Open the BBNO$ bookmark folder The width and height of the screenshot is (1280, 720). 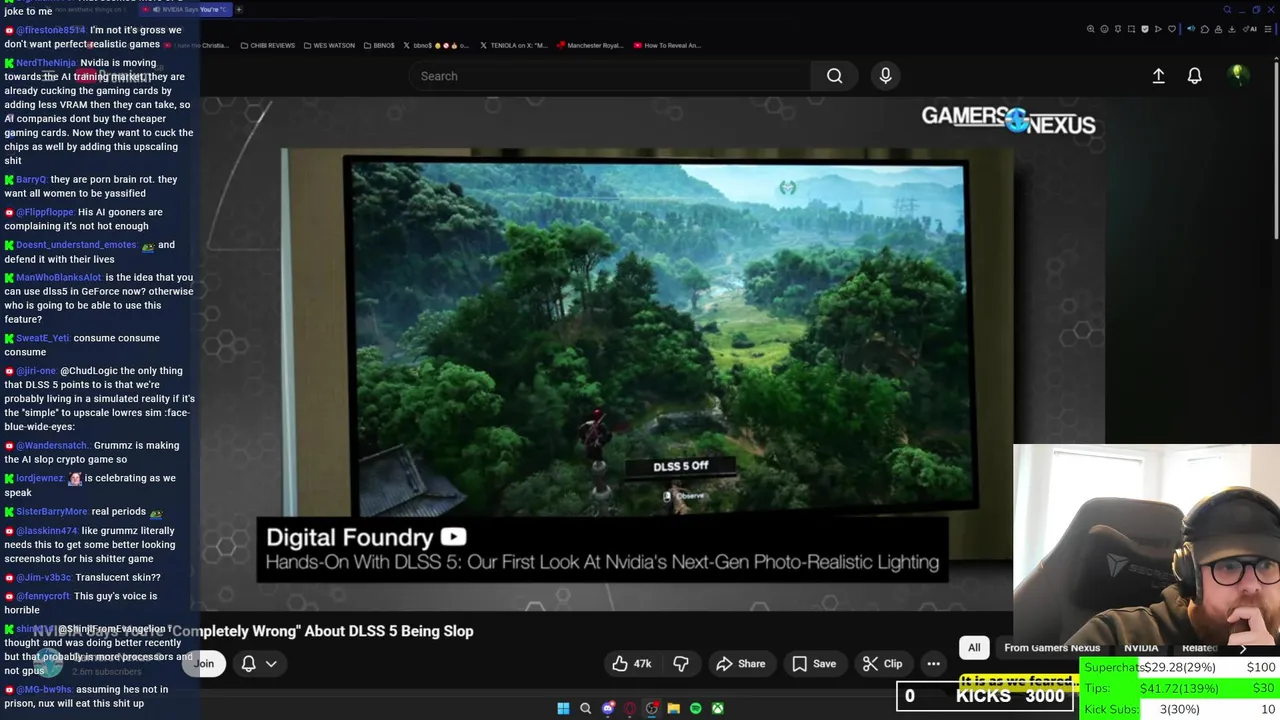click(x=378, y=45)
